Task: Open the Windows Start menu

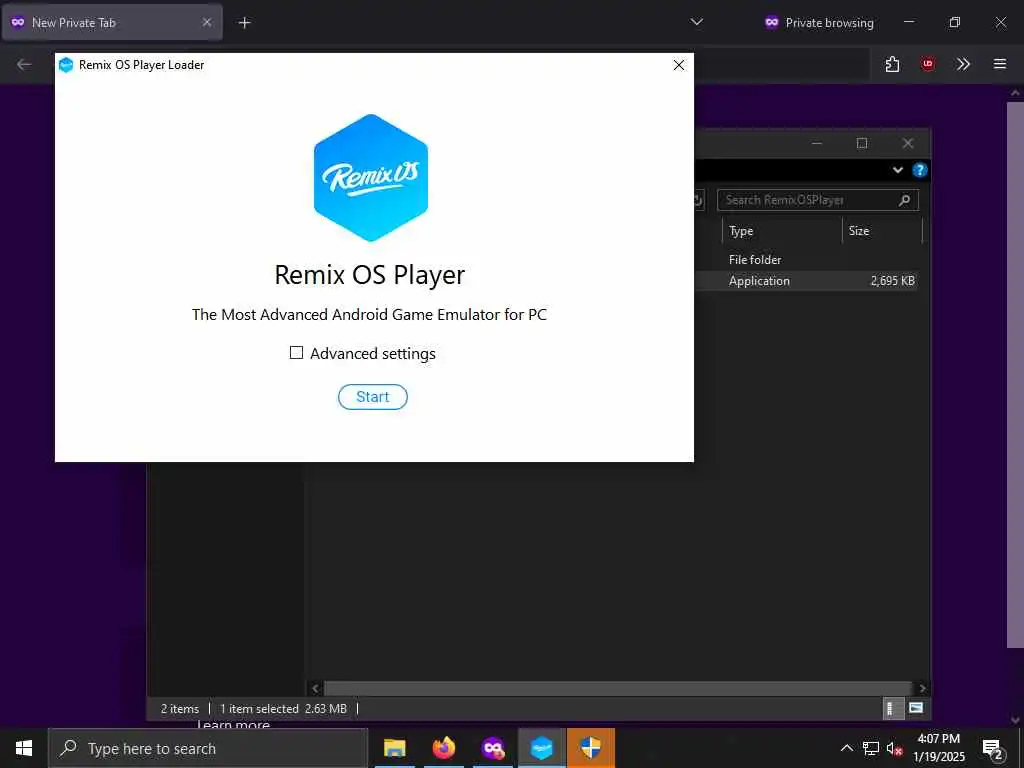Action: click(x=24, y=748)
